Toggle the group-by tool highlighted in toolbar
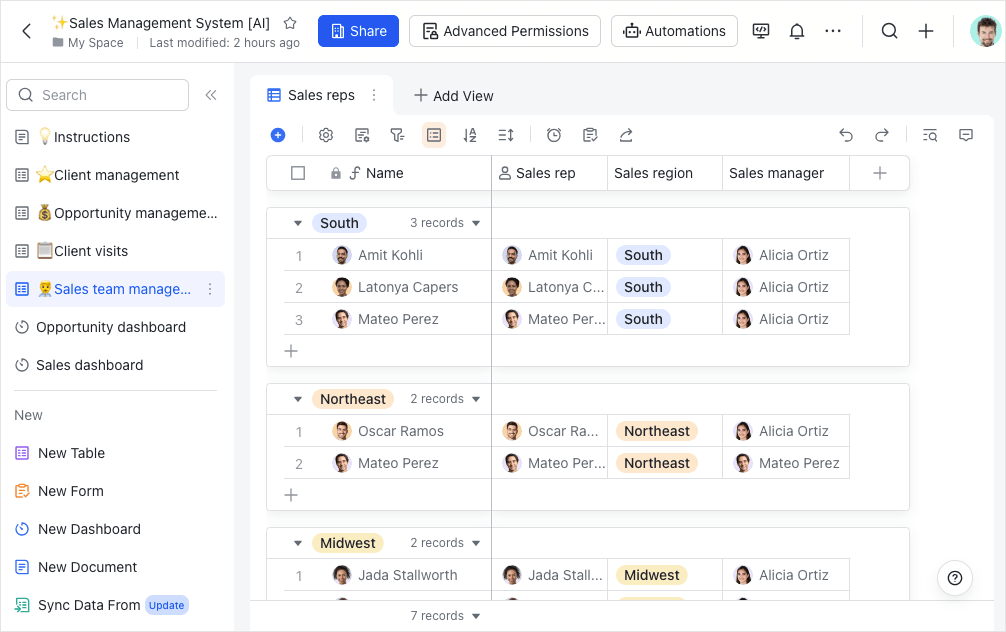This screenshot has width=1006, height=632. point(434,135)
